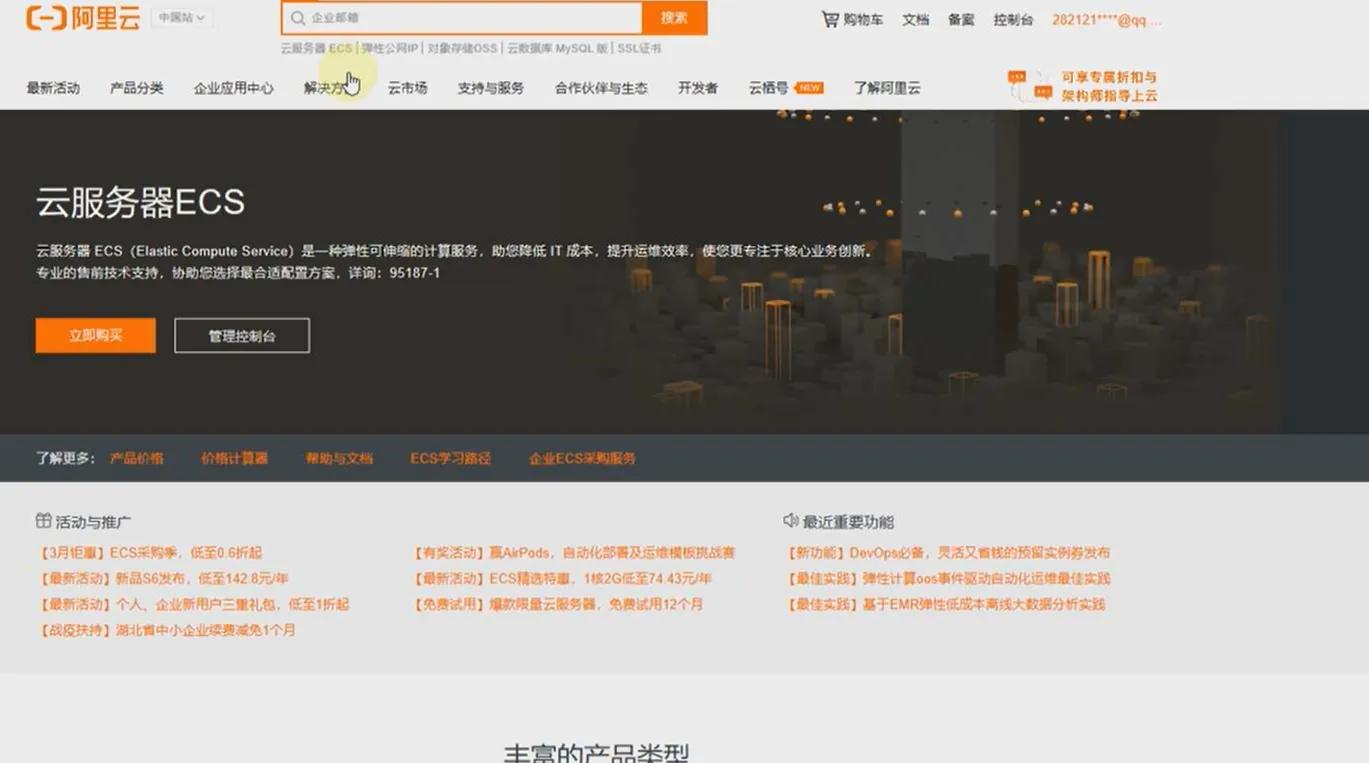
Task: Click the gift icon beside 活动与推广
Action: click(43, 521)
